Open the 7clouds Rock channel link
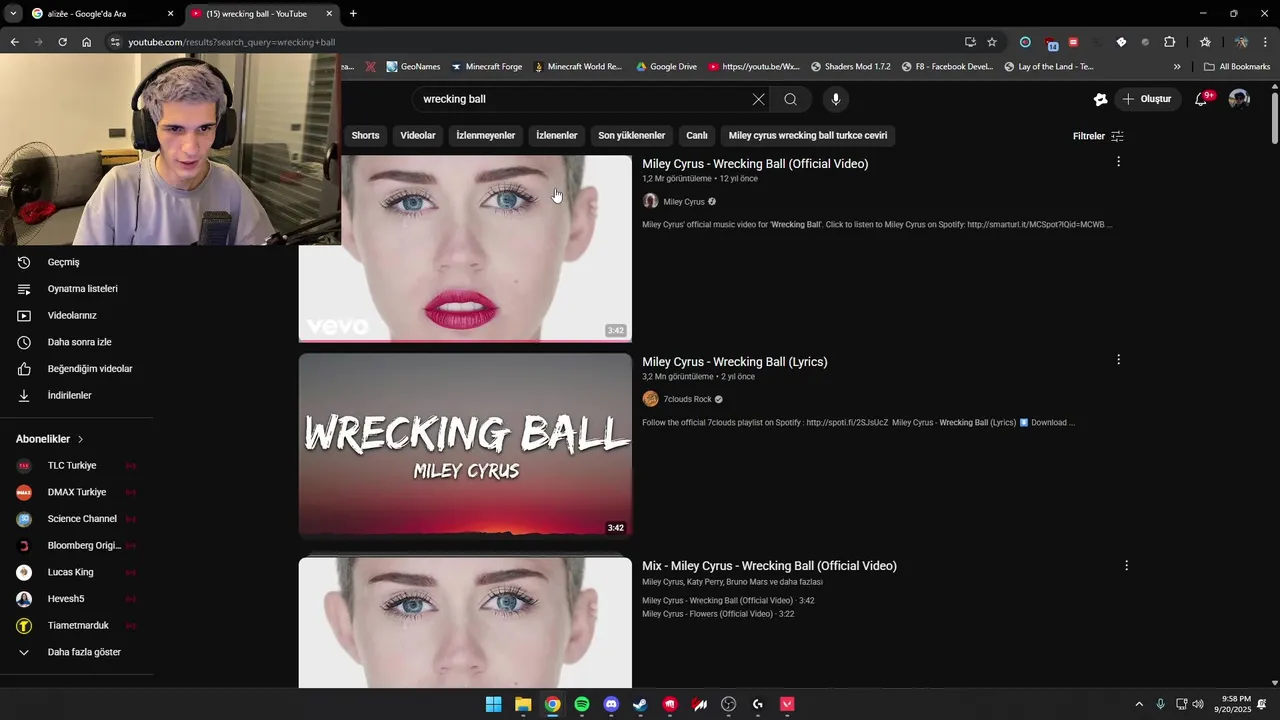This screenshot has height=720, width=1280. pos(688,399)
